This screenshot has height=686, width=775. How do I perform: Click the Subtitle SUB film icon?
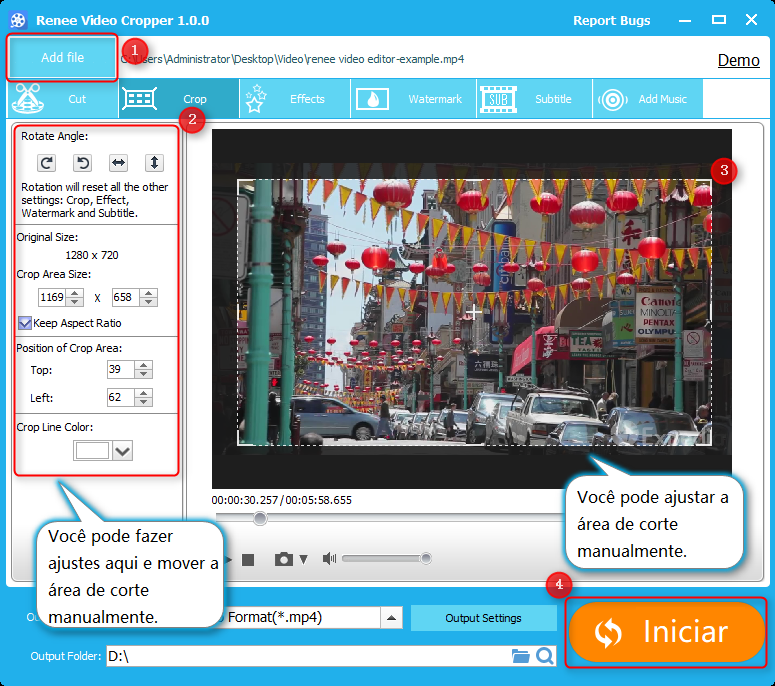(x=498, y=99)
